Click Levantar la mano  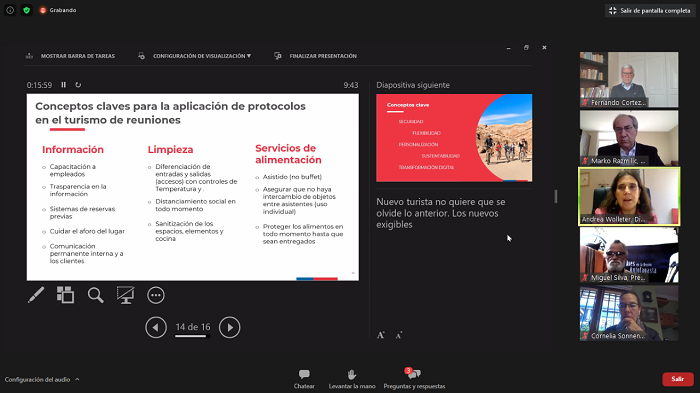352,379
